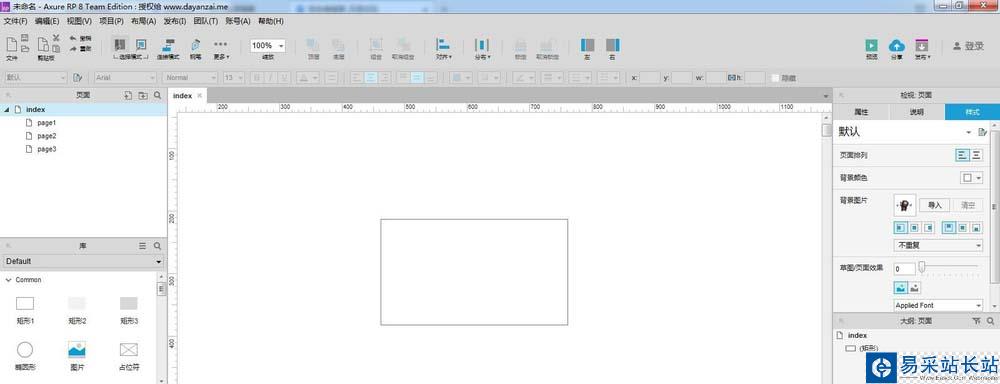Screen dimensions: 1000x384
Task: Open the 帮助(H) menu
Action: point(272,21)
